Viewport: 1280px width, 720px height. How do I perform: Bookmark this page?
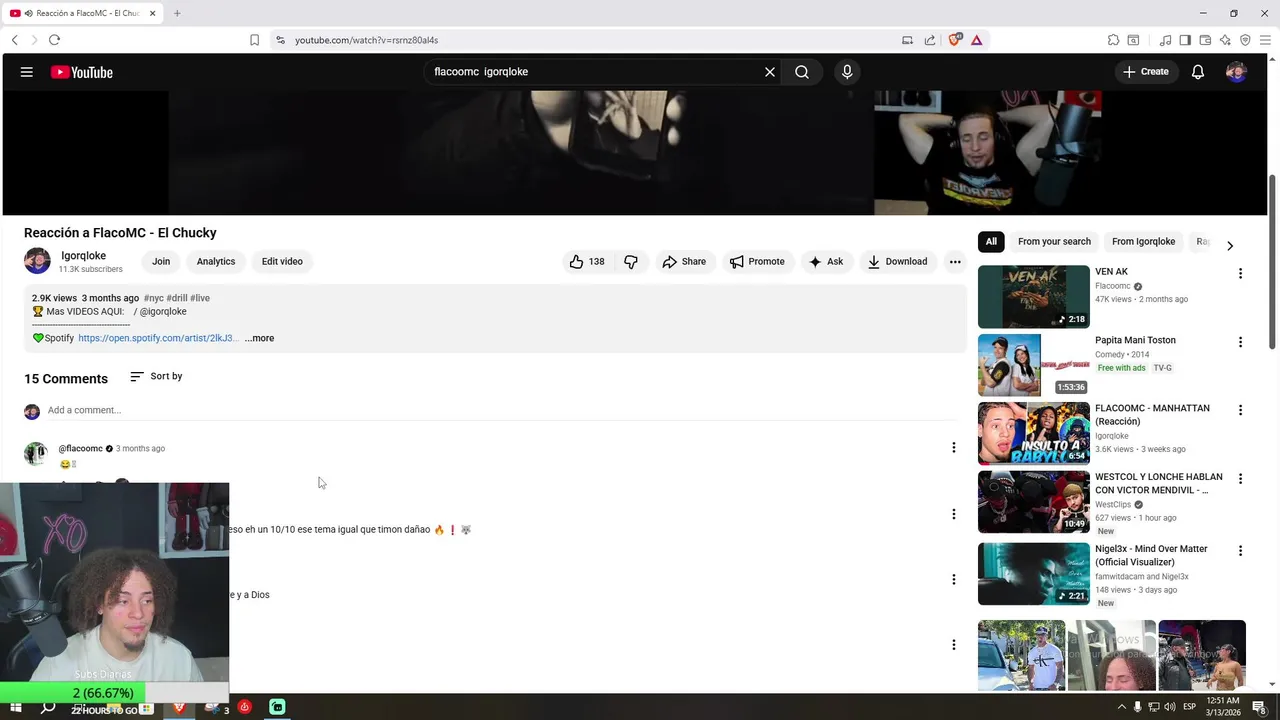(x=254, y=40)
